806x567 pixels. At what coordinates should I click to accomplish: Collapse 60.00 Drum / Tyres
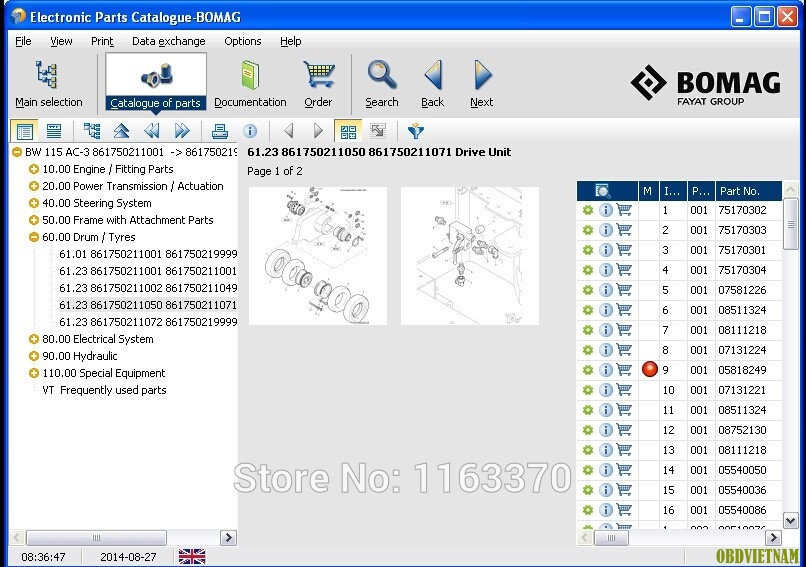click(34, 237)
